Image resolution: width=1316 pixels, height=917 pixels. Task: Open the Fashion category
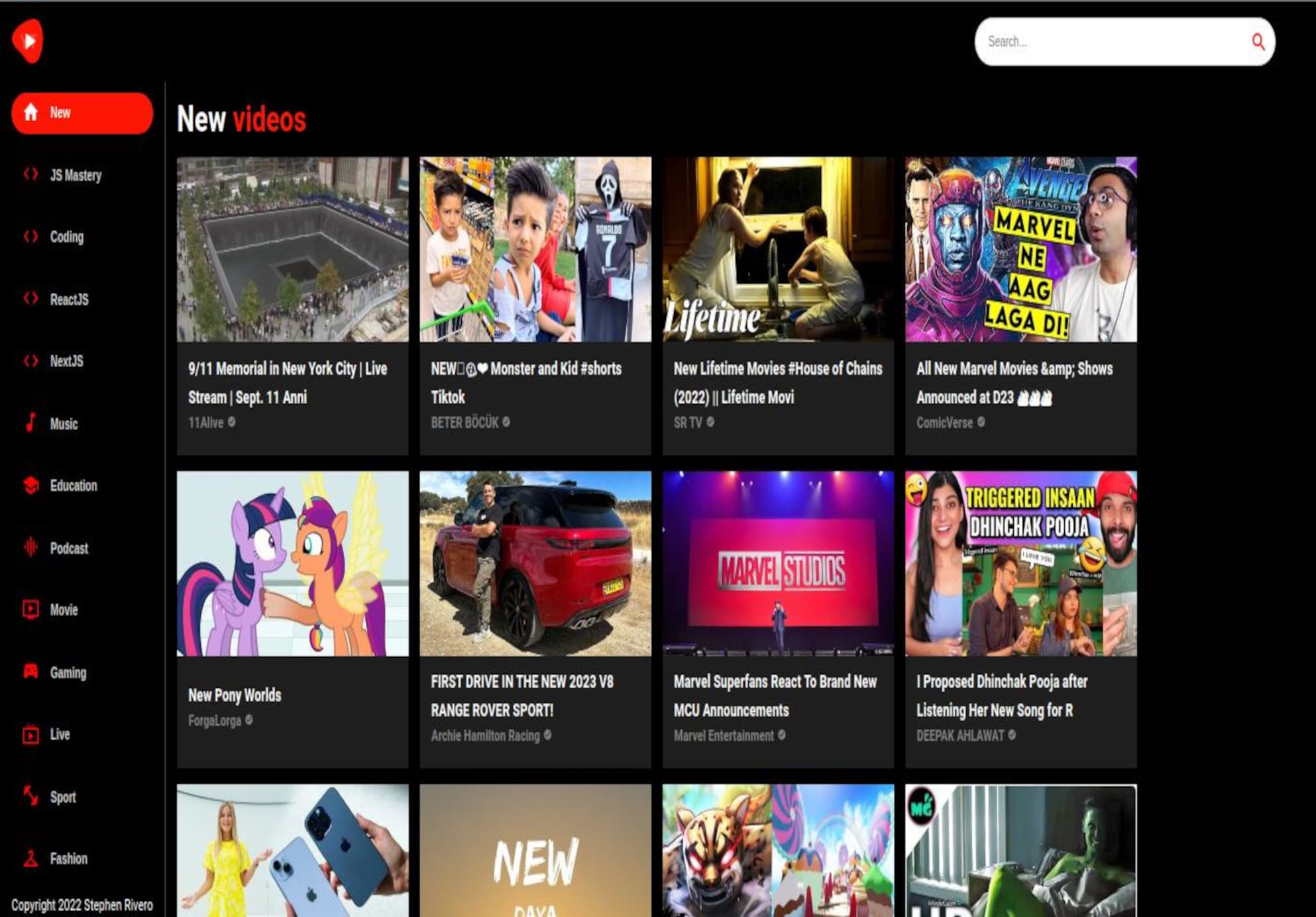(x=68, y=859)
